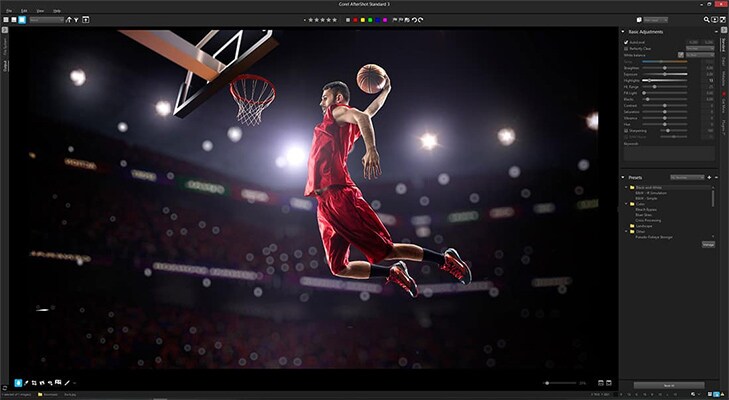Open the Help menu

[x=57, y=11]
